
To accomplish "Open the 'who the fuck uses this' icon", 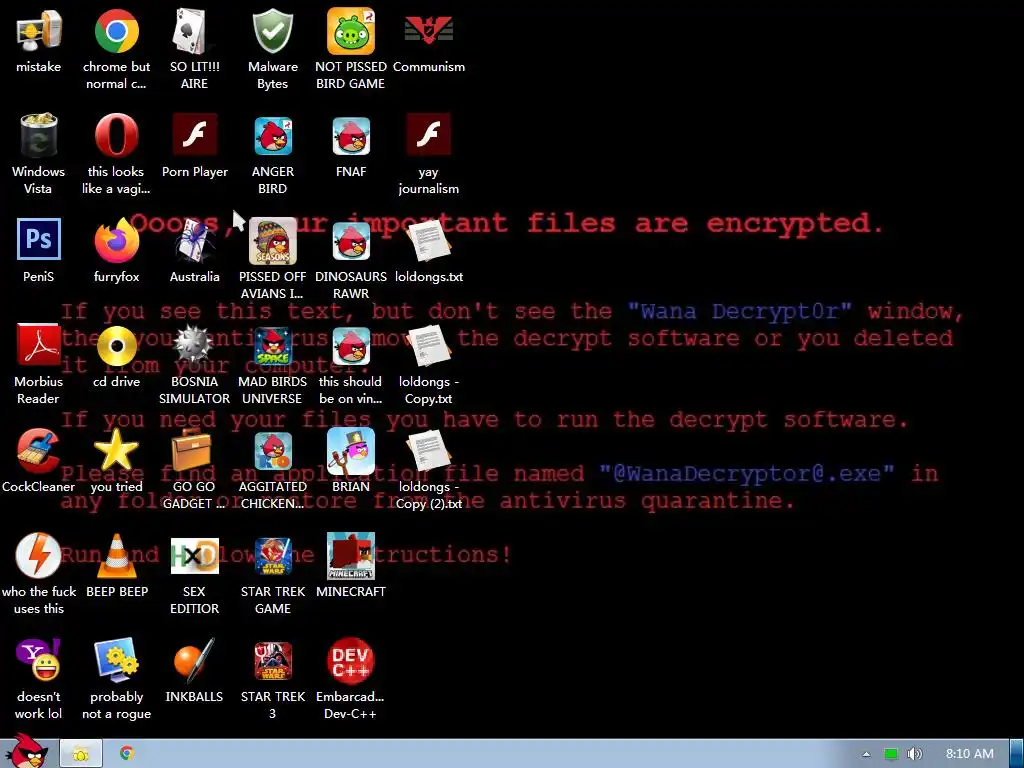I will click(39, 556).
